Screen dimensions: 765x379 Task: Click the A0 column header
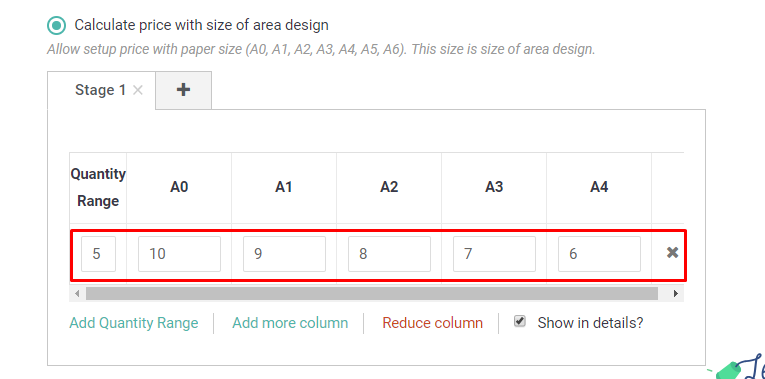pos(179,187)
